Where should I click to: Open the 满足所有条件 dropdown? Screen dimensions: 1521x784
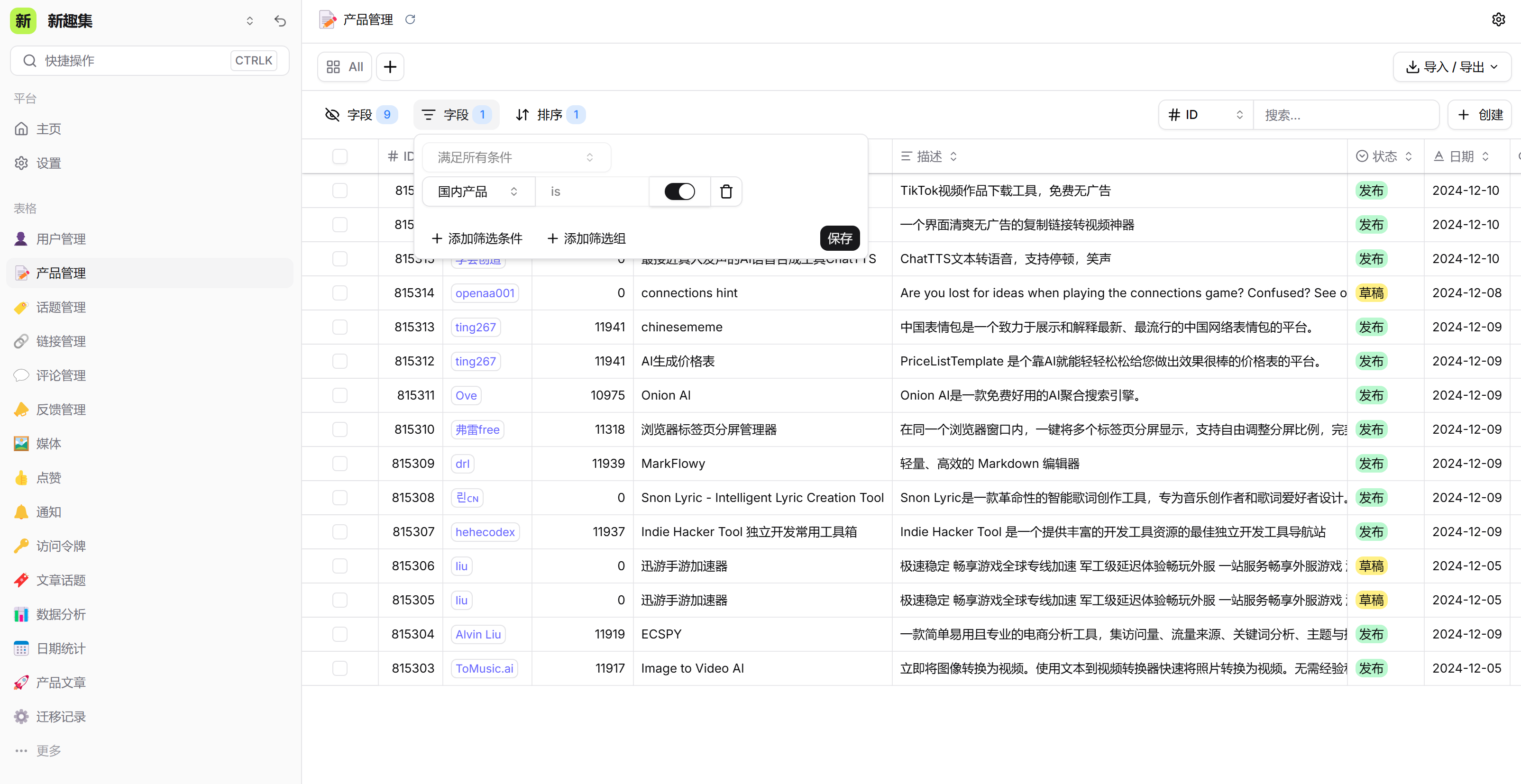[515, 157]
